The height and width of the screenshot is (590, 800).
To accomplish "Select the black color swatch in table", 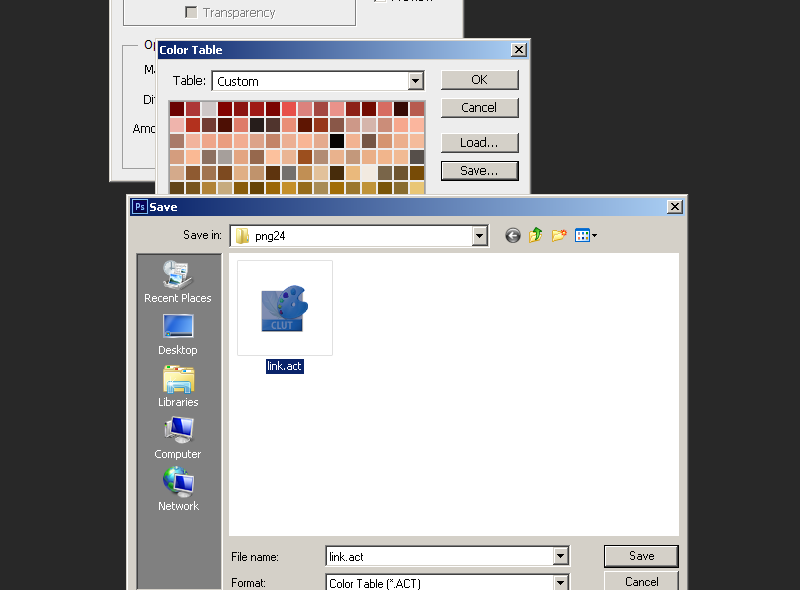I will 337,140.
